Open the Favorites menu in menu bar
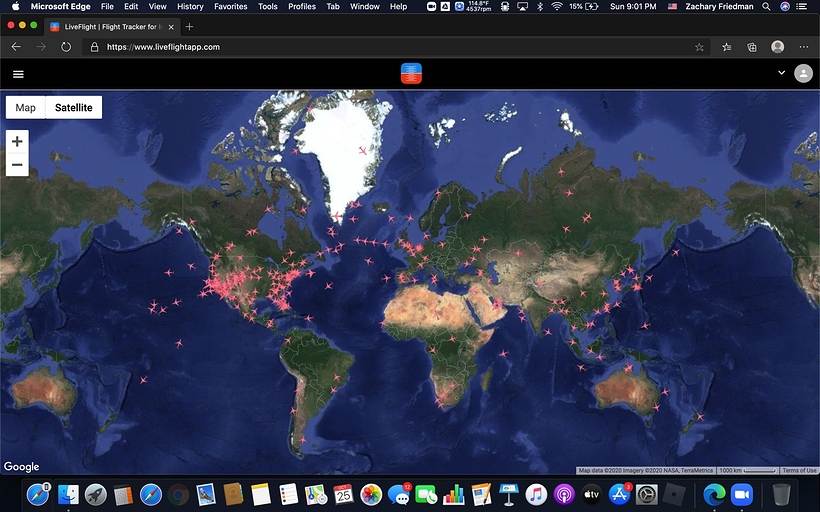The height and width of the screenshot is (512, 820). 230,6
